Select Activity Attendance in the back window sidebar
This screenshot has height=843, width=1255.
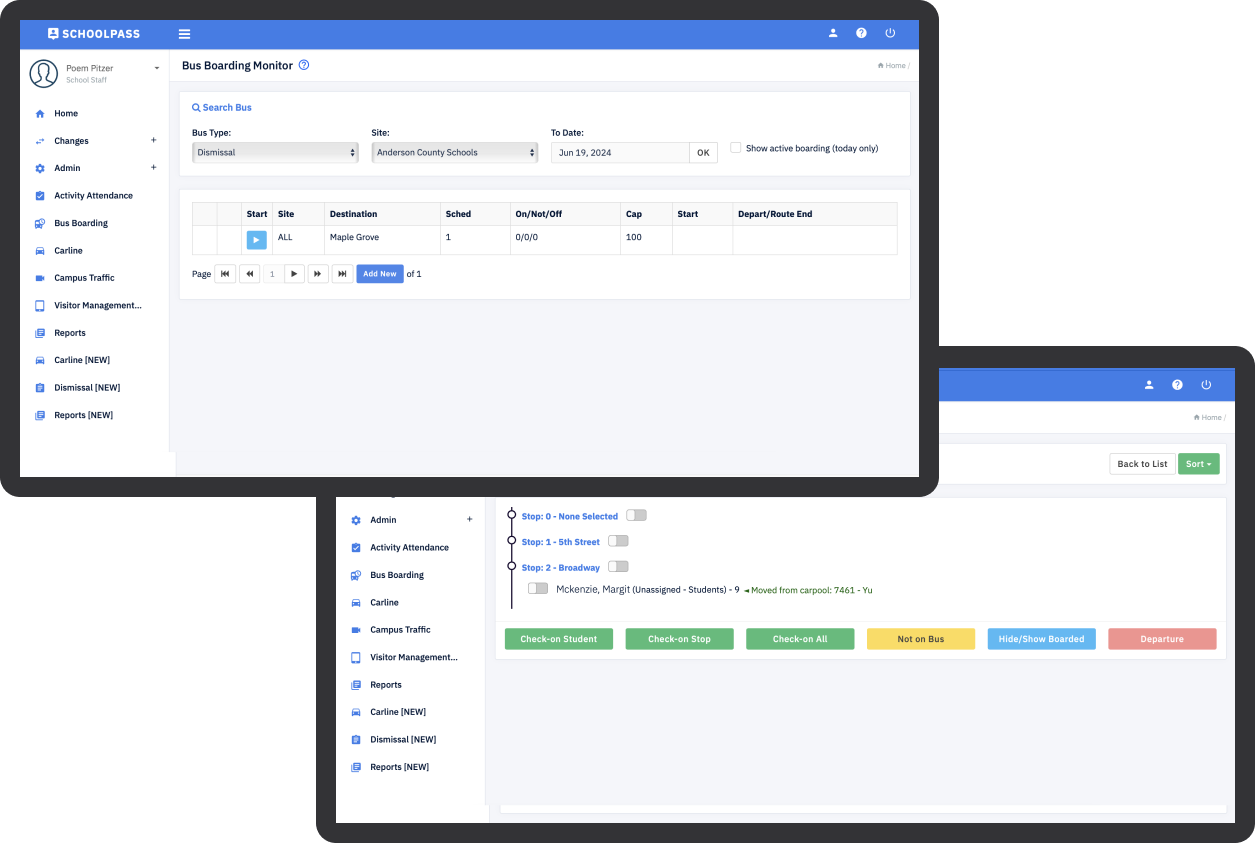coord(409,548)
